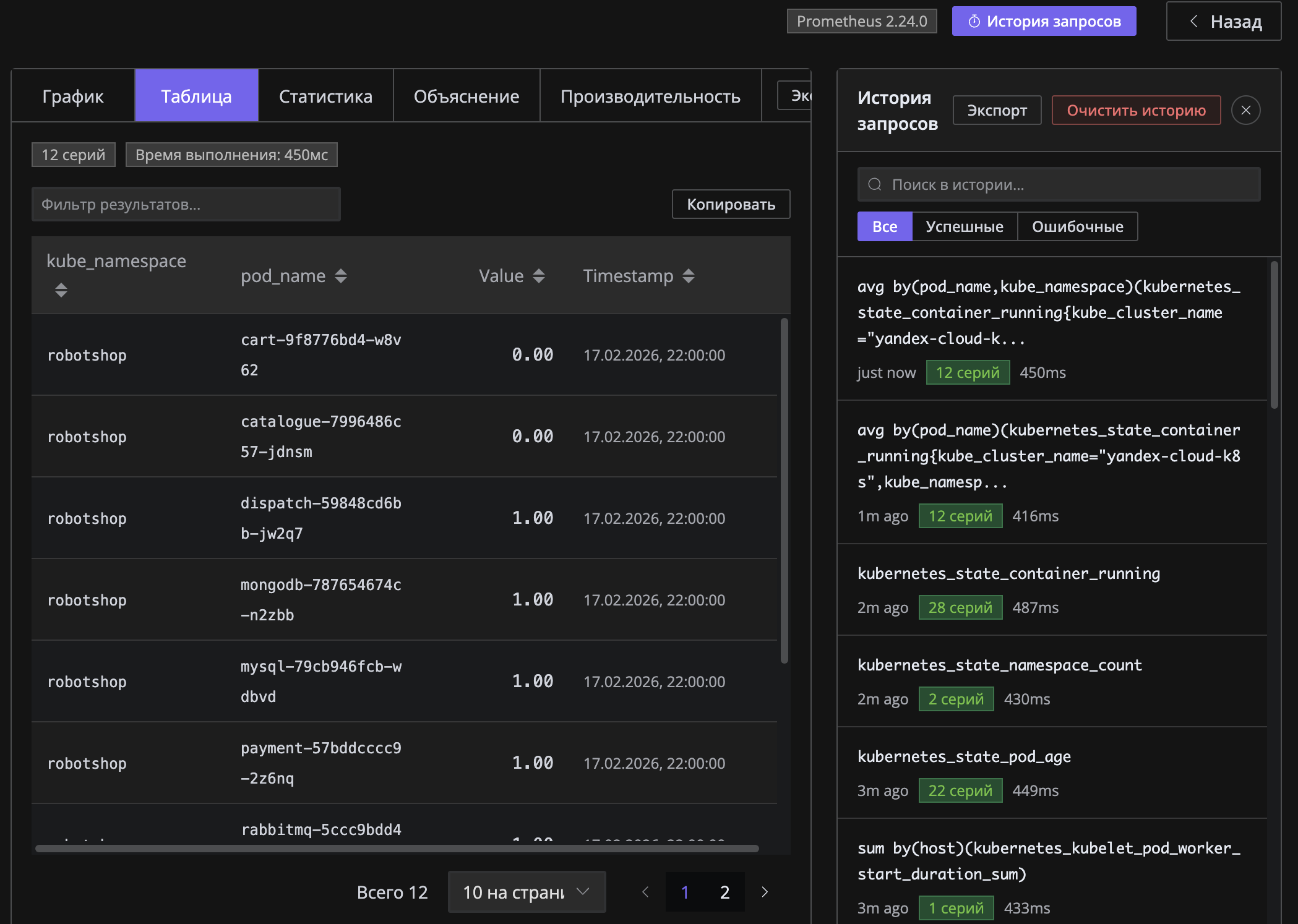Click the back arrow Назад button
Screen dimensions: 1298x924
pos(1223,22)
